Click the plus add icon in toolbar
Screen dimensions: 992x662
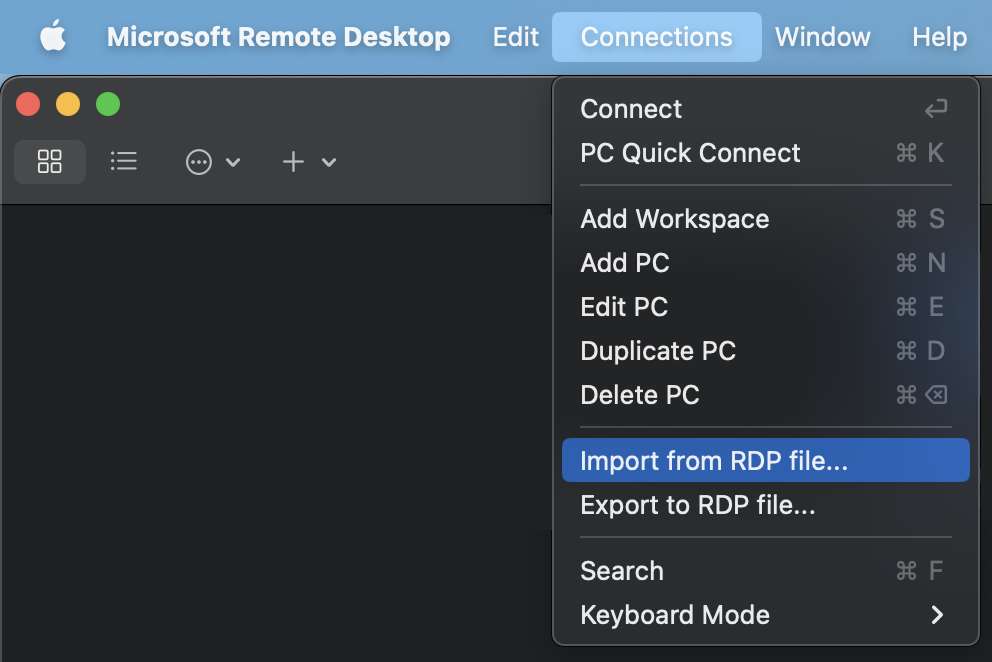pyautogui.click(x=293, y=162)
